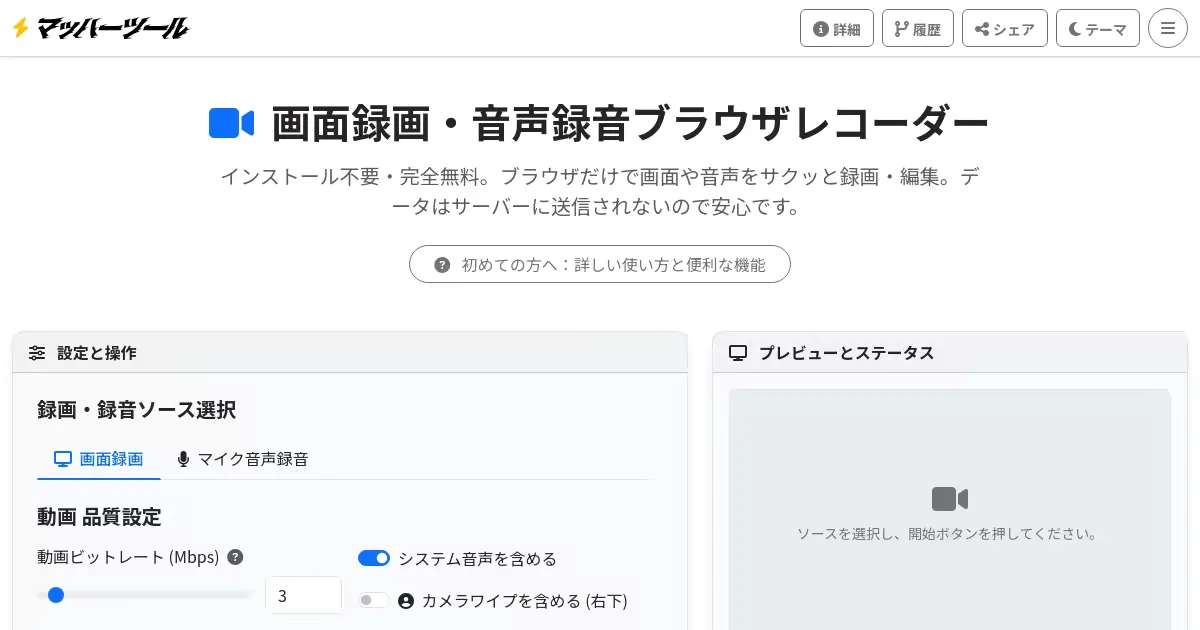Enable the カメラワイプを含める toggle
This screenshot has width=1200, height=630.
click(x=373, y=600)
